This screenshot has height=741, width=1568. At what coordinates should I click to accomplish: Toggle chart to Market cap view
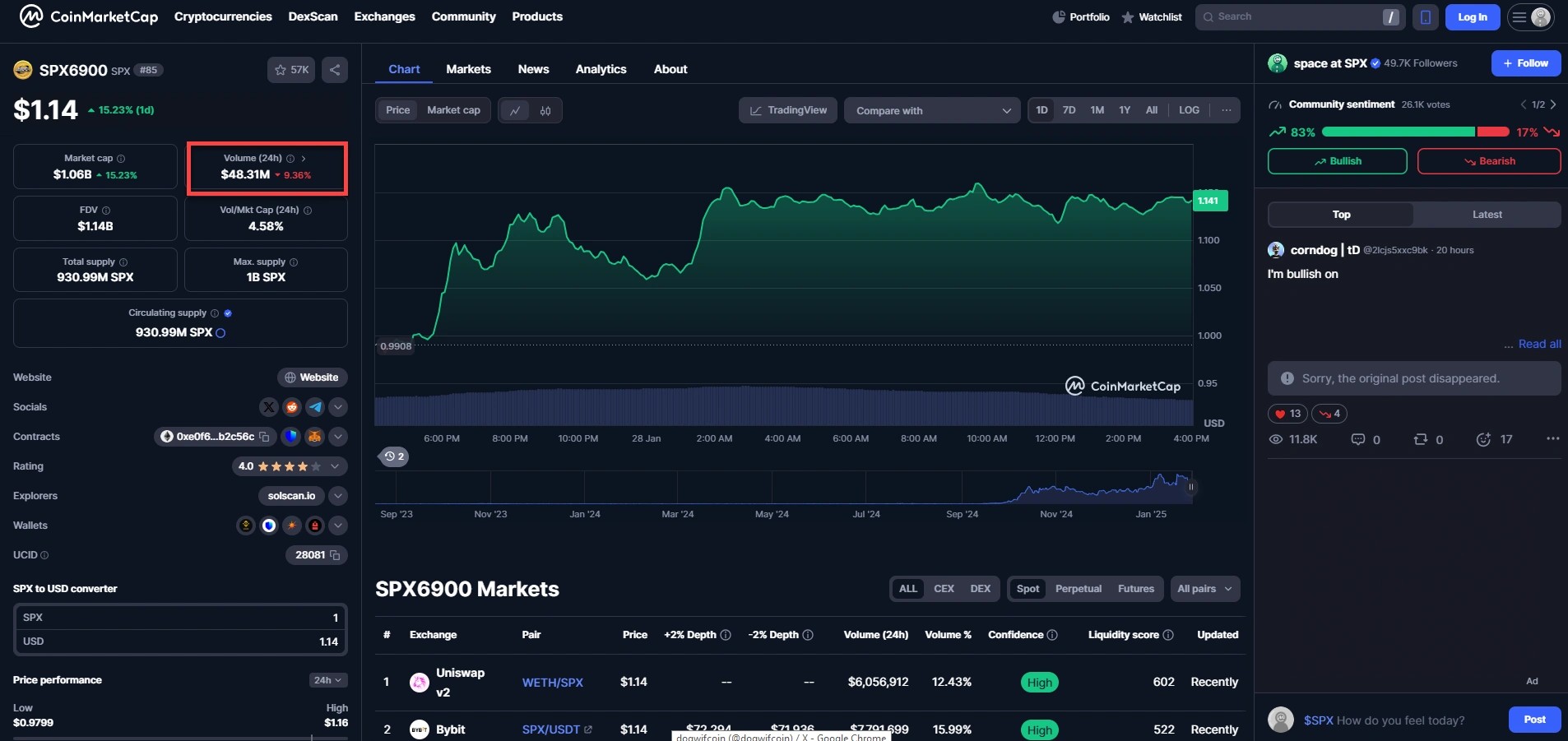[x=453, y=110]
